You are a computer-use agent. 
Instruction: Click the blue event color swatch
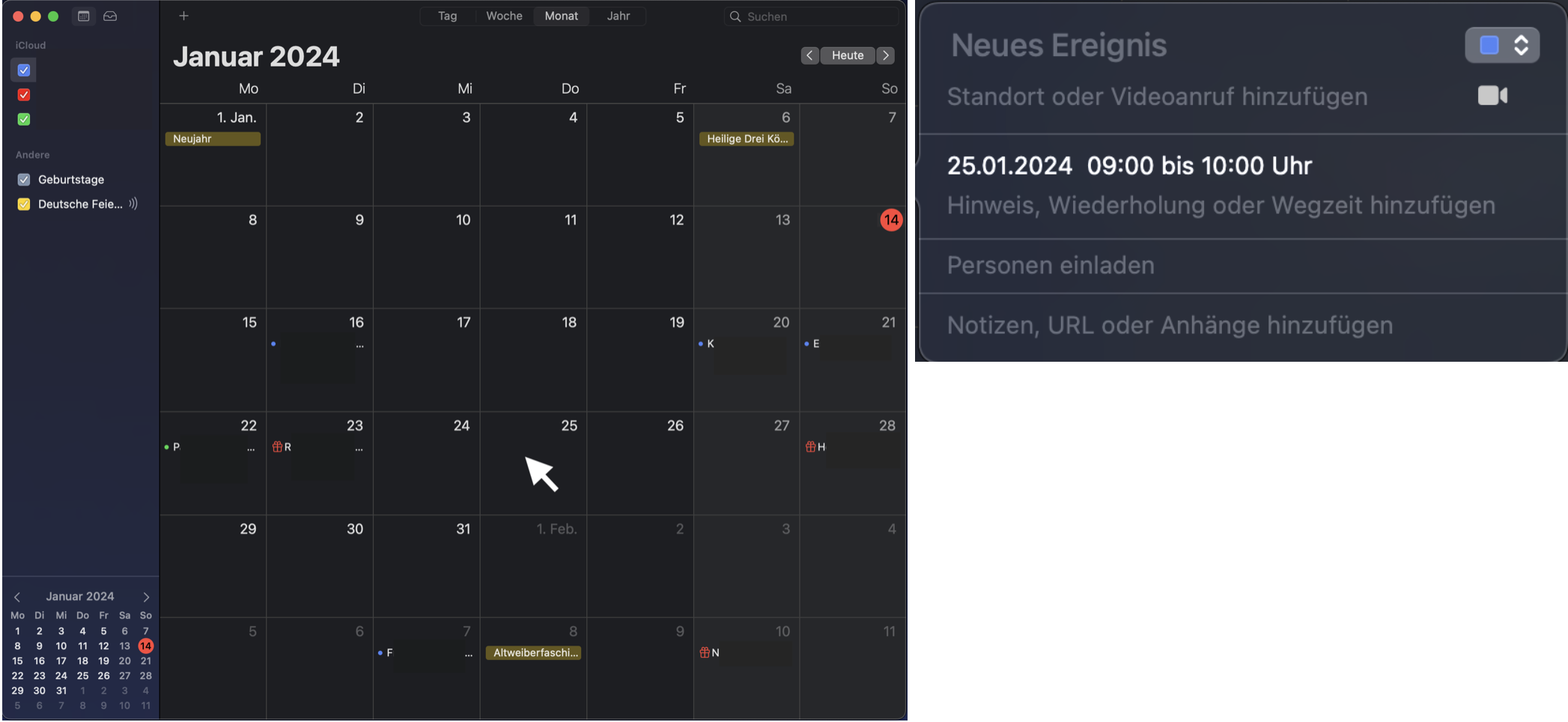point(1489,46)
